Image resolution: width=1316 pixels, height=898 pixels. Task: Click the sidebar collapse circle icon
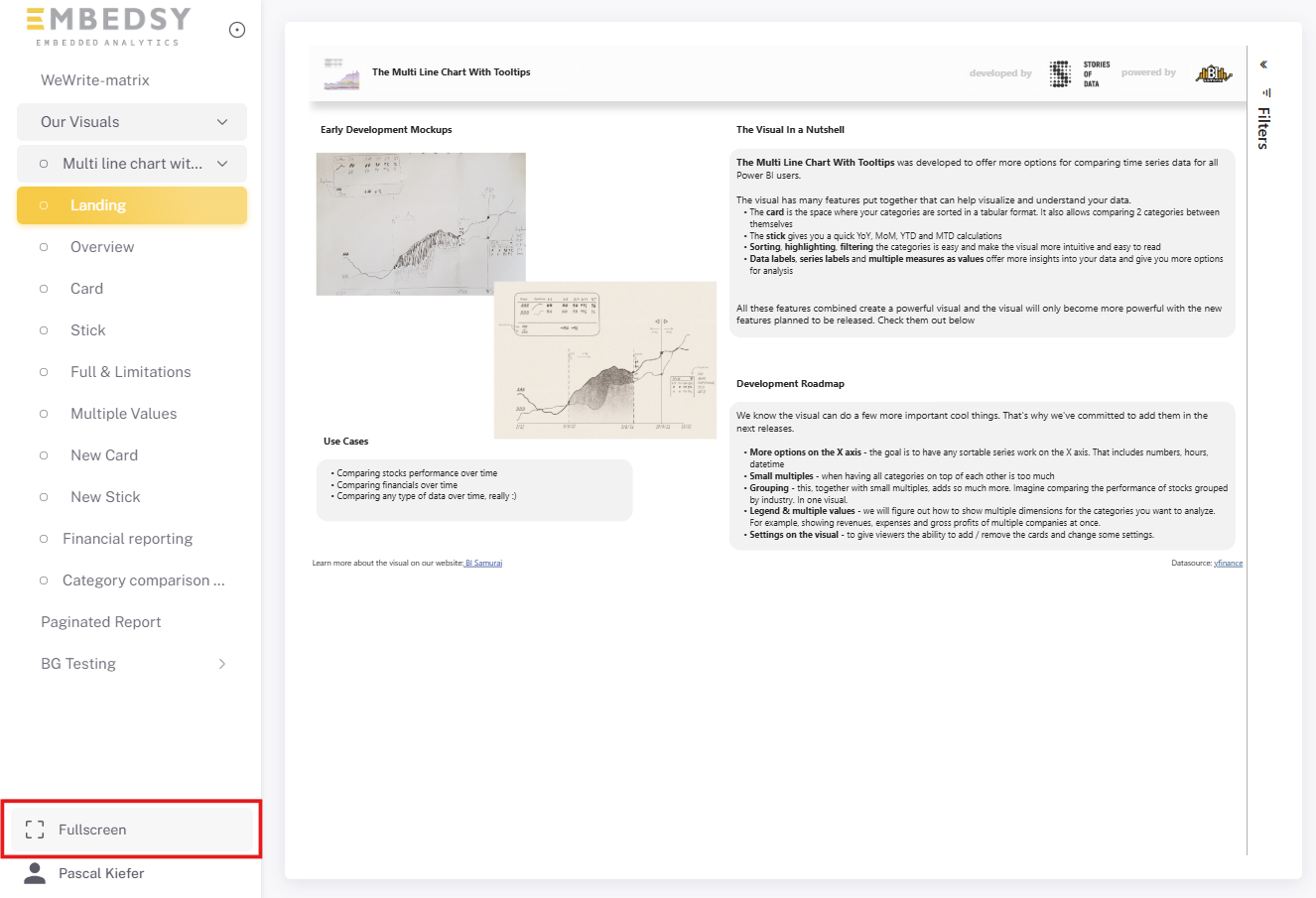[237, 30]
